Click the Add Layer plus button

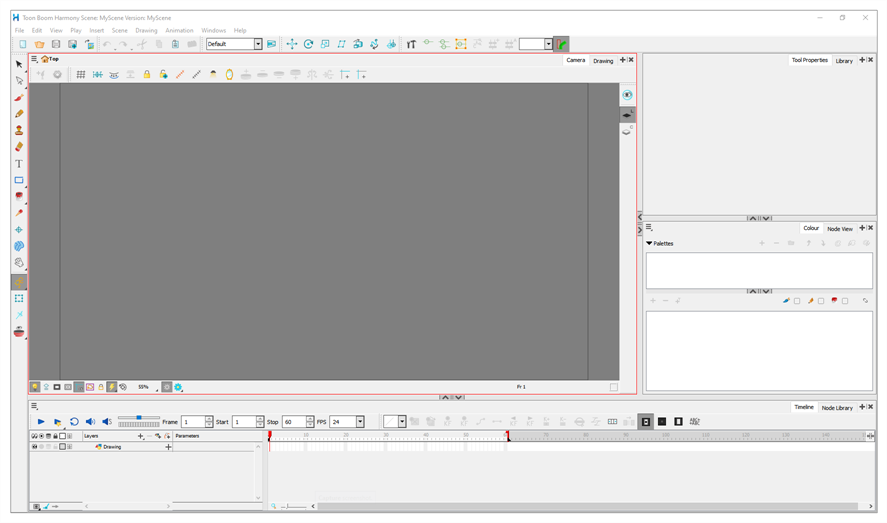coord(140,436)
